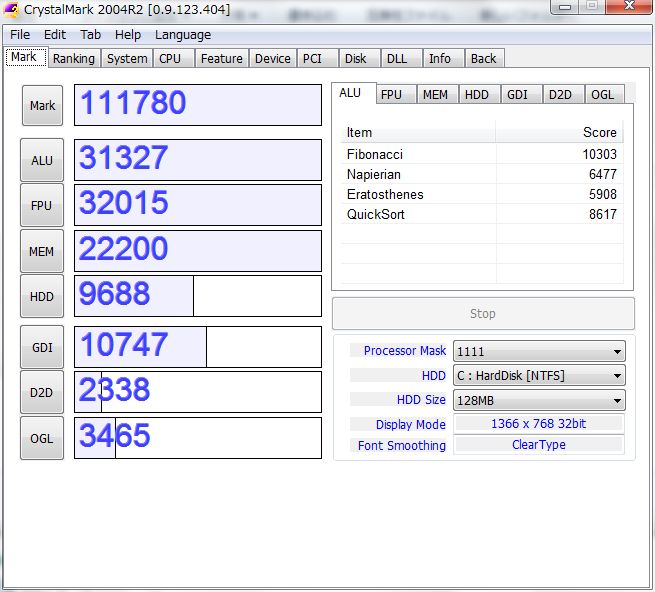
Task: Open the File menu
Action: 20,34
